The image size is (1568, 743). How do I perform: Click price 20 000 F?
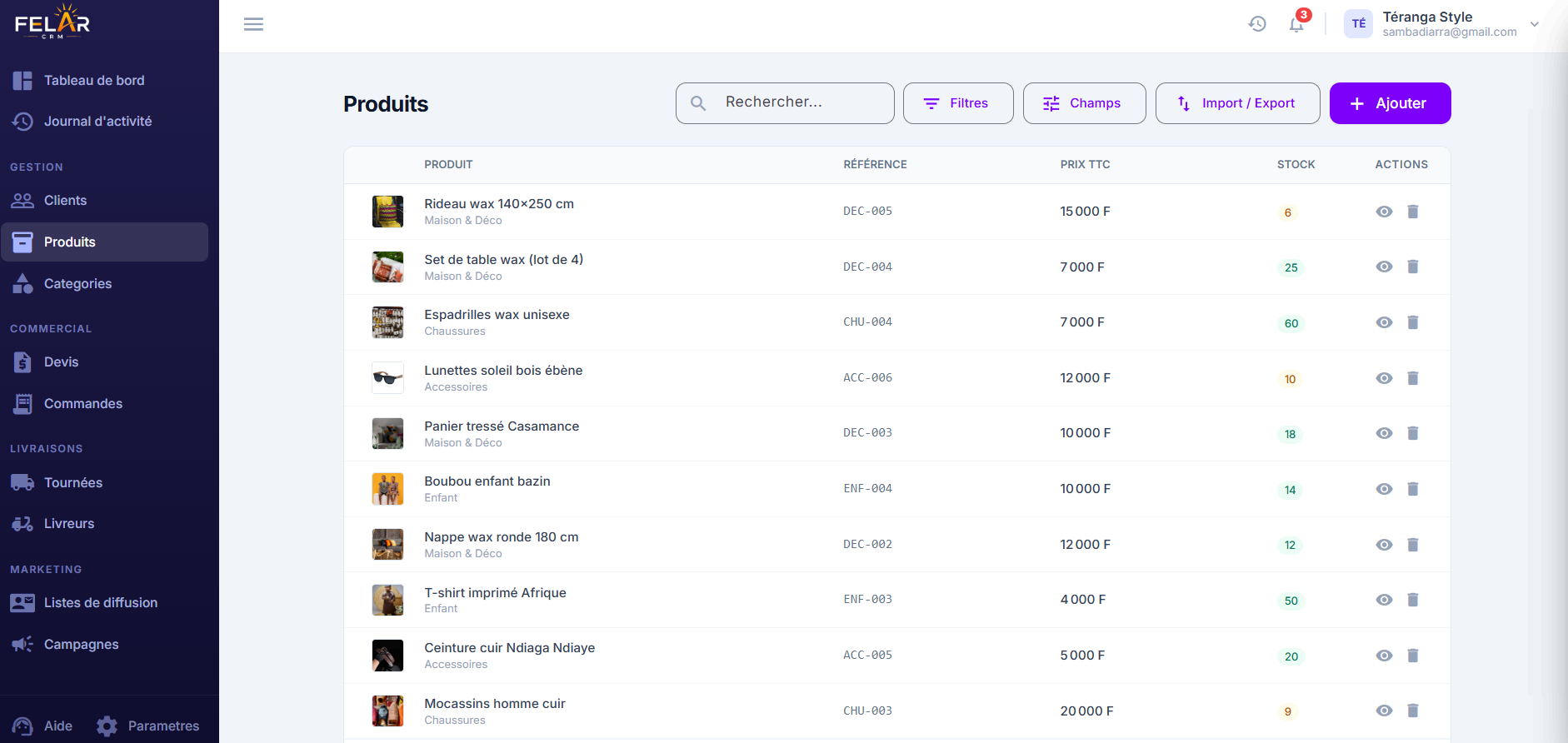(x=1086, y=711)
